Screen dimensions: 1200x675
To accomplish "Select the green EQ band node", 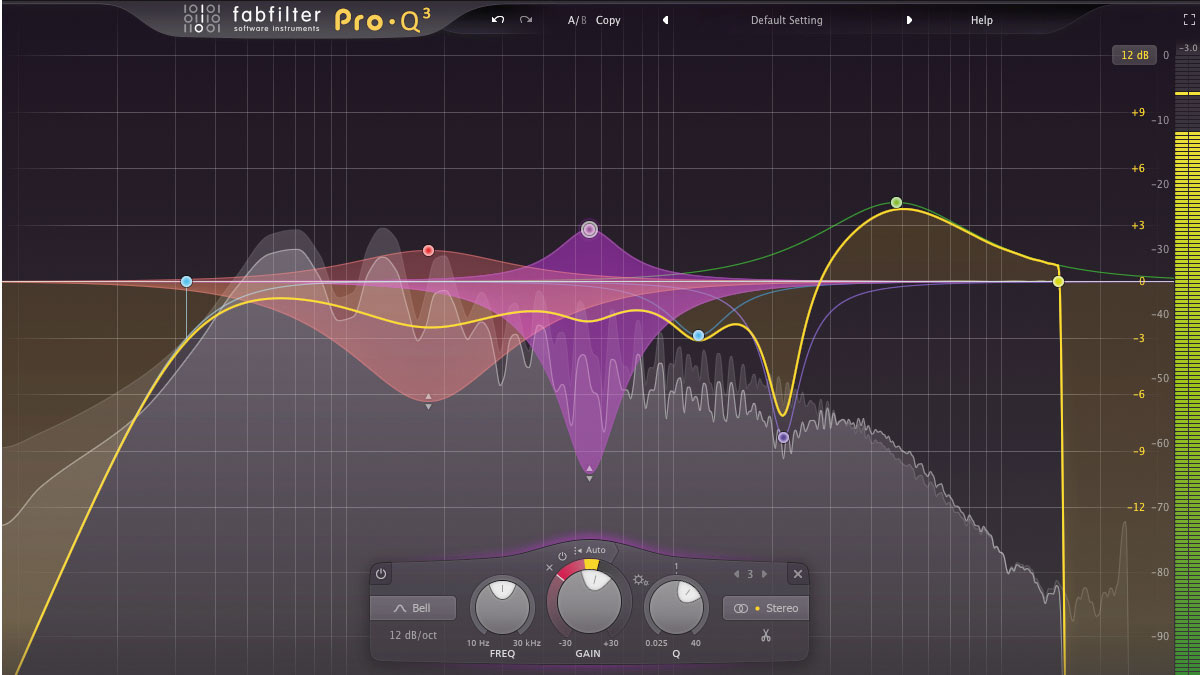I will [x=896, y=201].
